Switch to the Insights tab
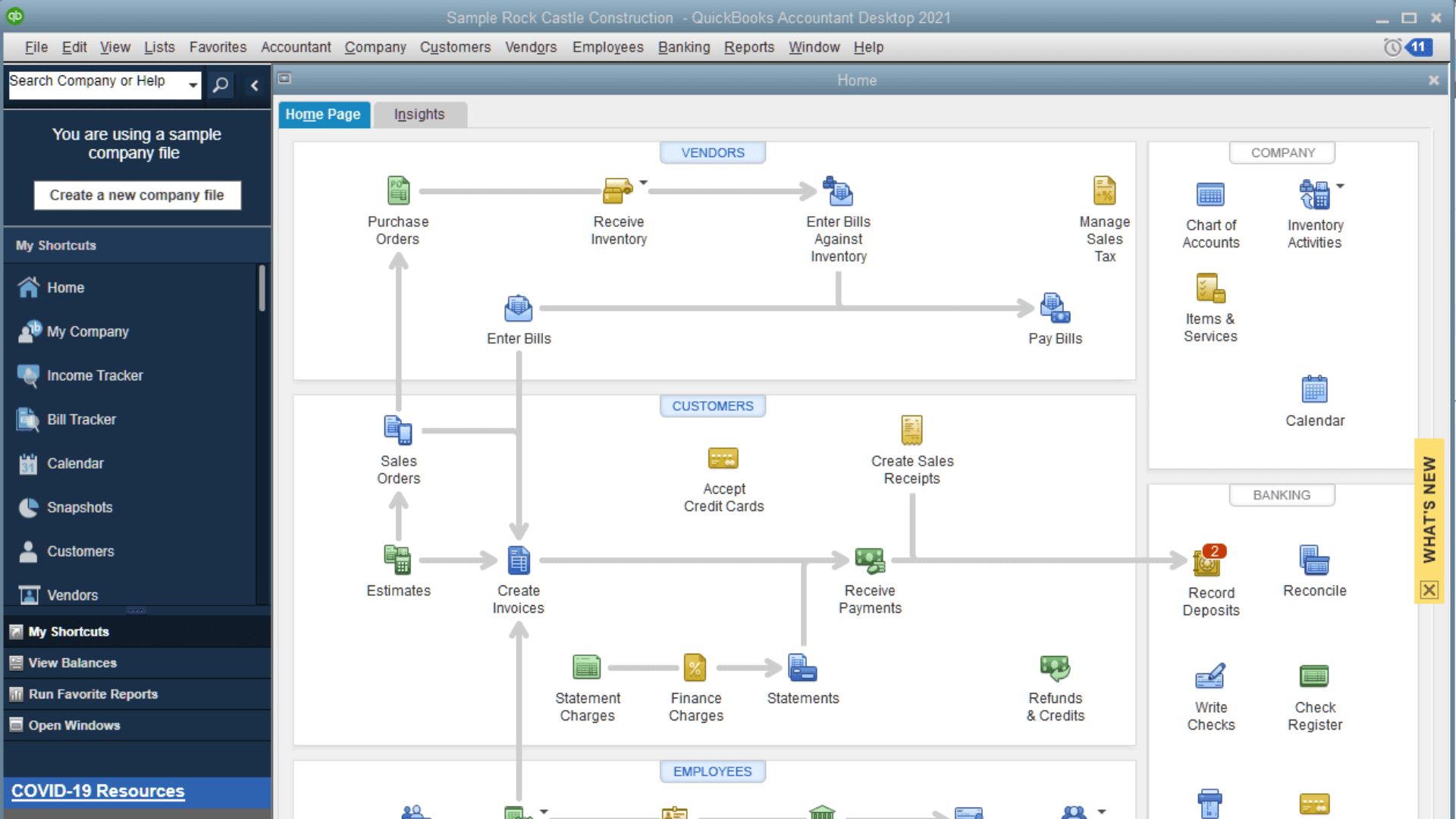The image size is (1456, 819). 419,115
